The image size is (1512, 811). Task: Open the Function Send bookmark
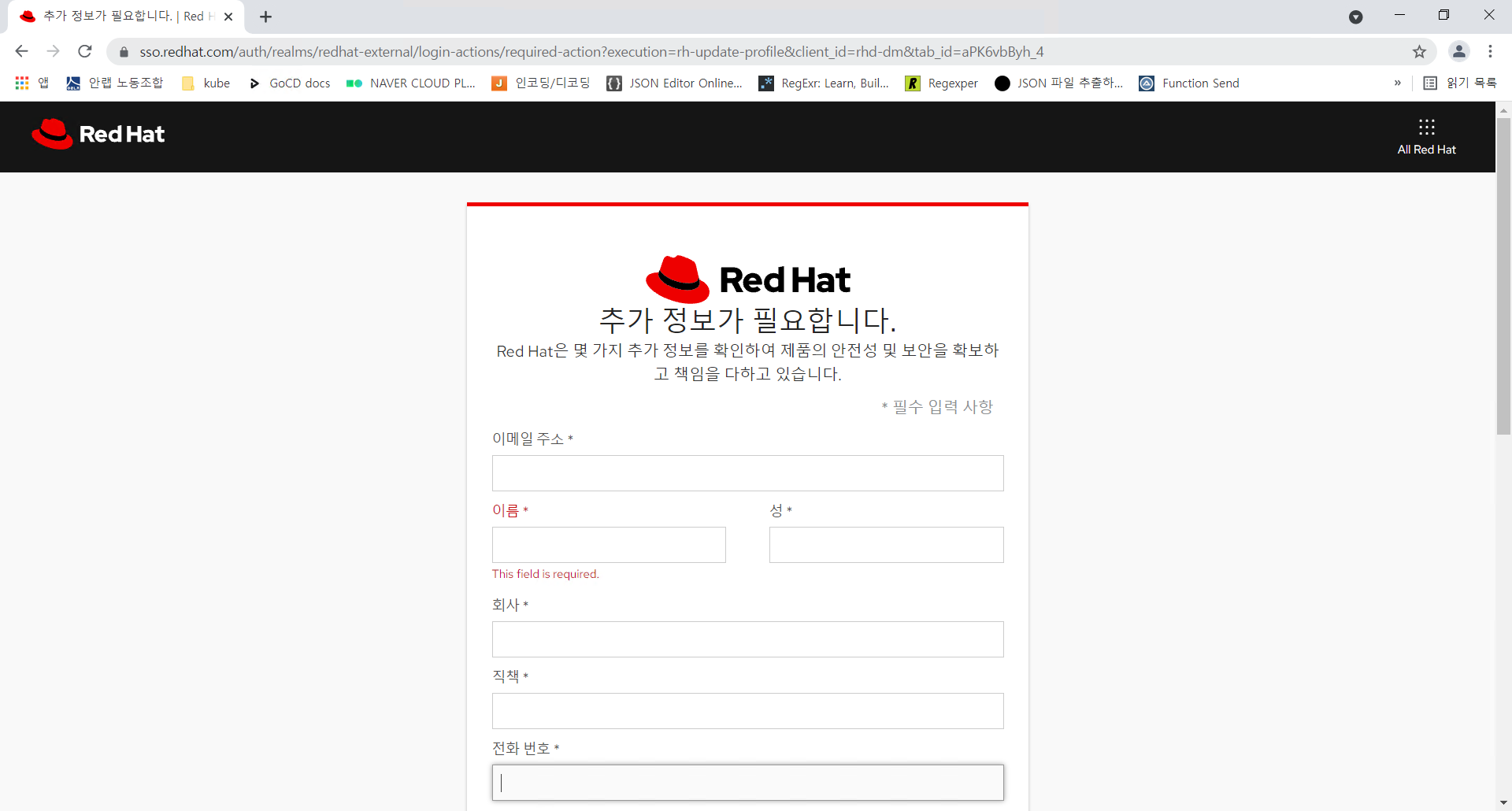[1189, 83]
